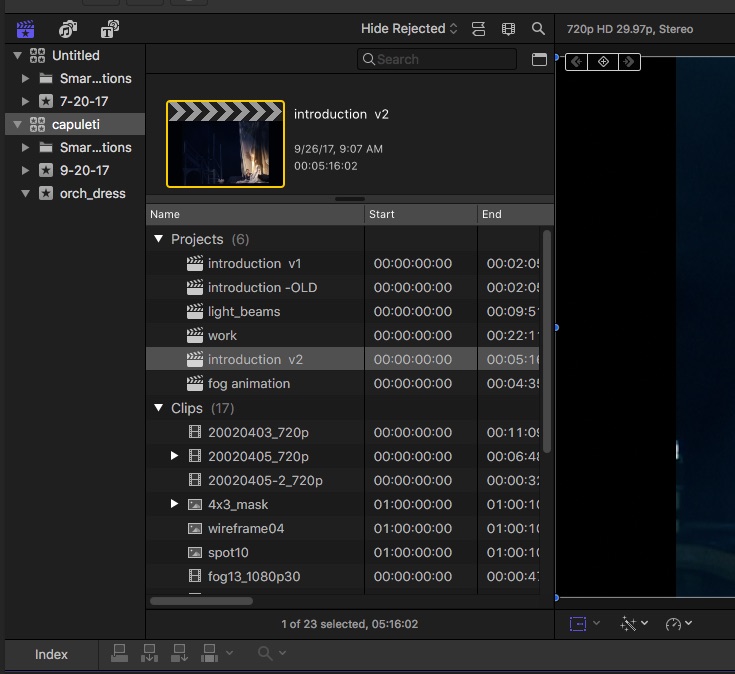Open the Libraries sidebar icon
The height and width of the screenshot is (674, 735).
(25, 29)
